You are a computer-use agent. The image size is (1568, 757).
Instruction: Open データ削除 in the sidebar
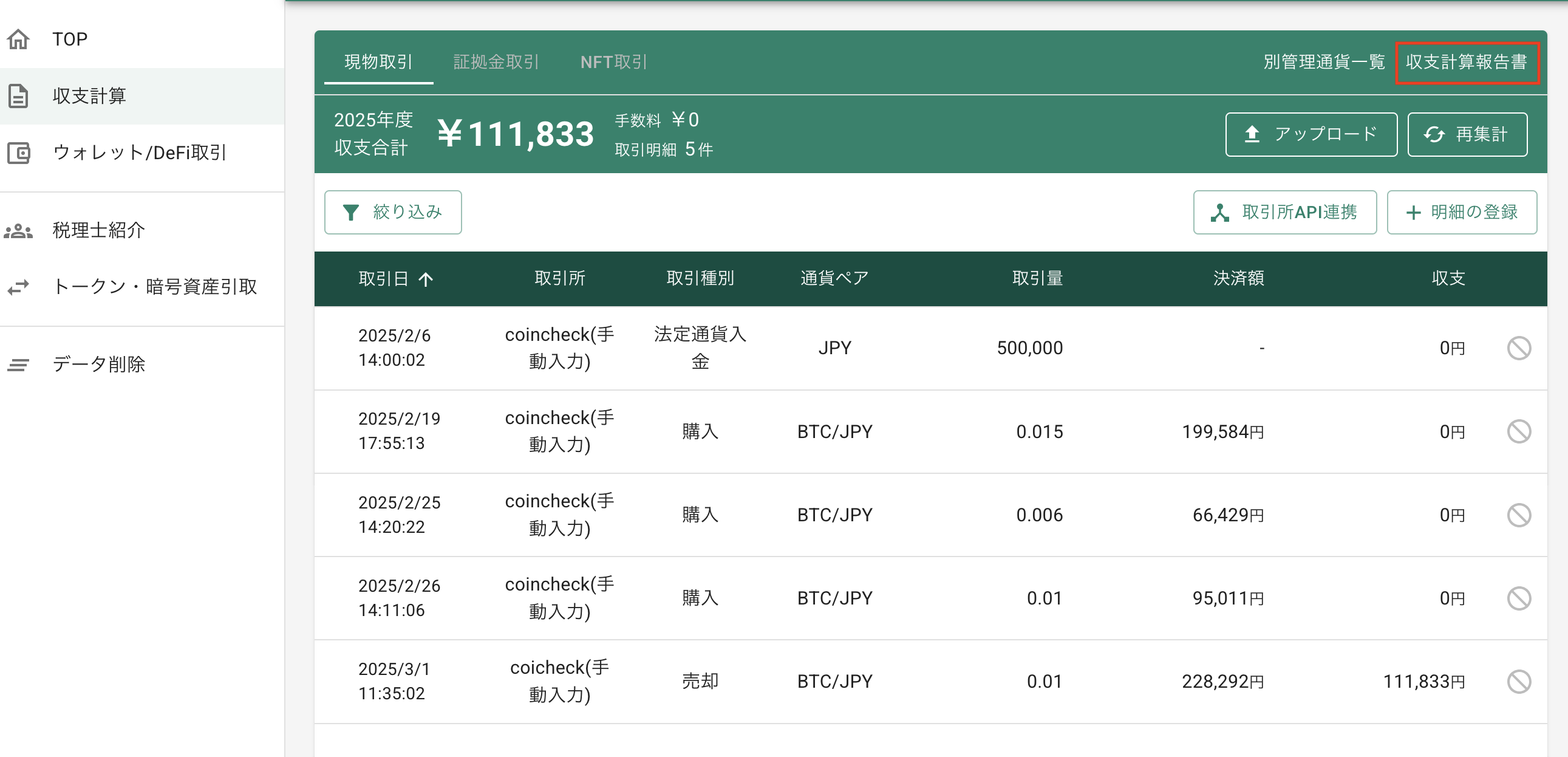pyautogui.click(x=143, y=364)
